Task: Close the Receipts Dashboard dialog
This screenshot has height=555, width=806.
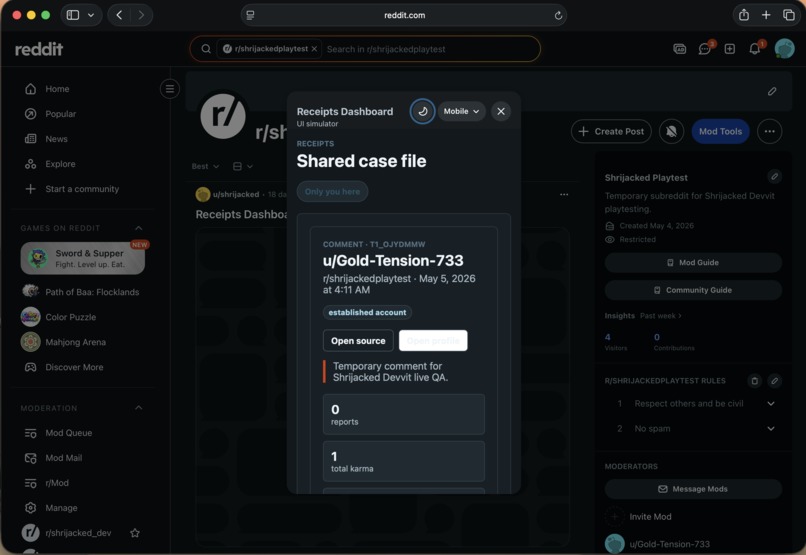Action: [501, 111]
